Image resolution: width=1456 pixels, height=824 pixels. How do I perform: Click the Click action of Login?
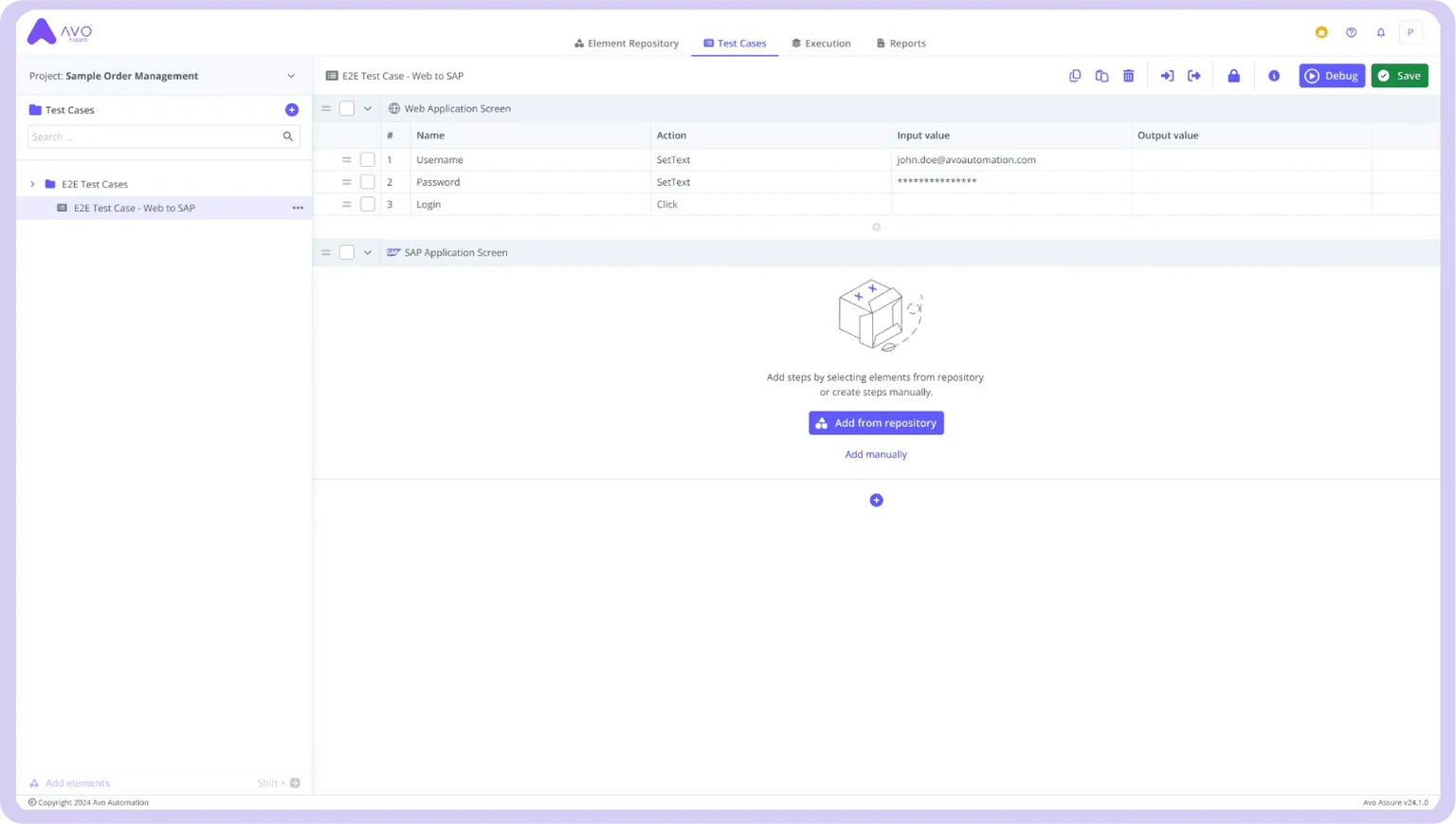666,204
